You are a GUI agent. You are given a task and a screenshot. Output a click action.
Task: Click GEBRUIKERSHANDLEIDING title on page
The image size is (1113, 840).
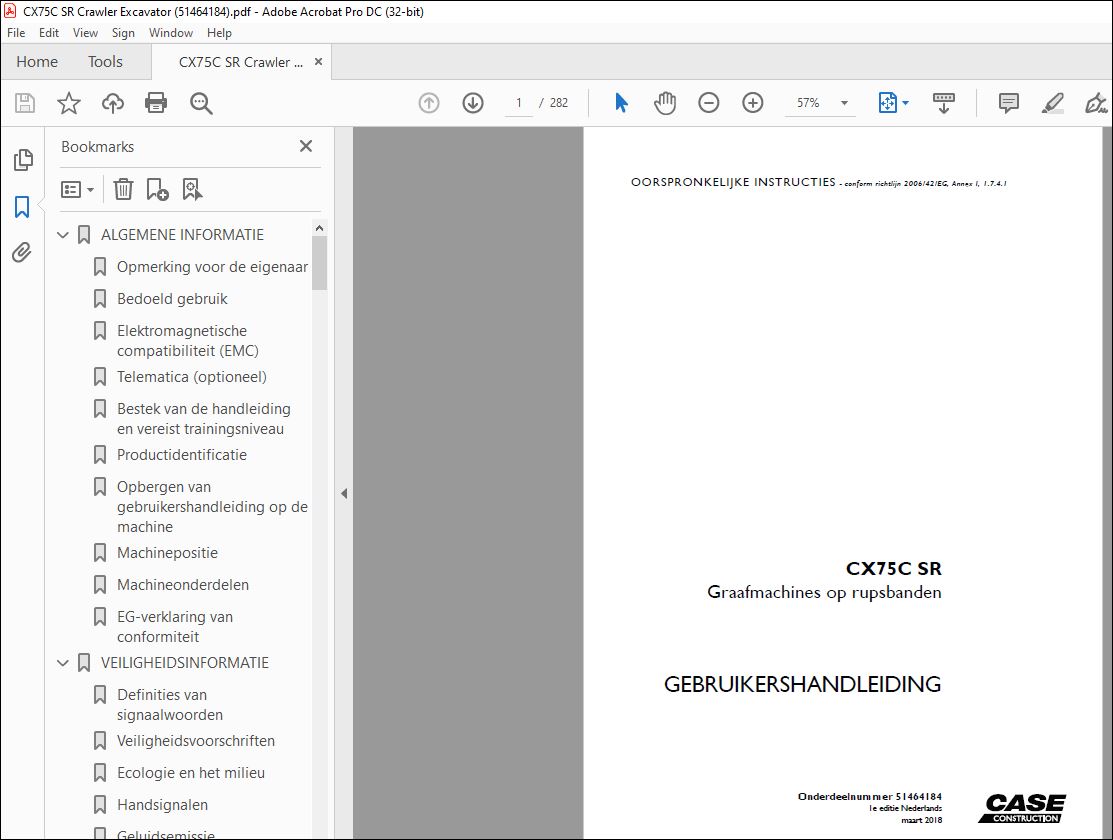(802, 684)
